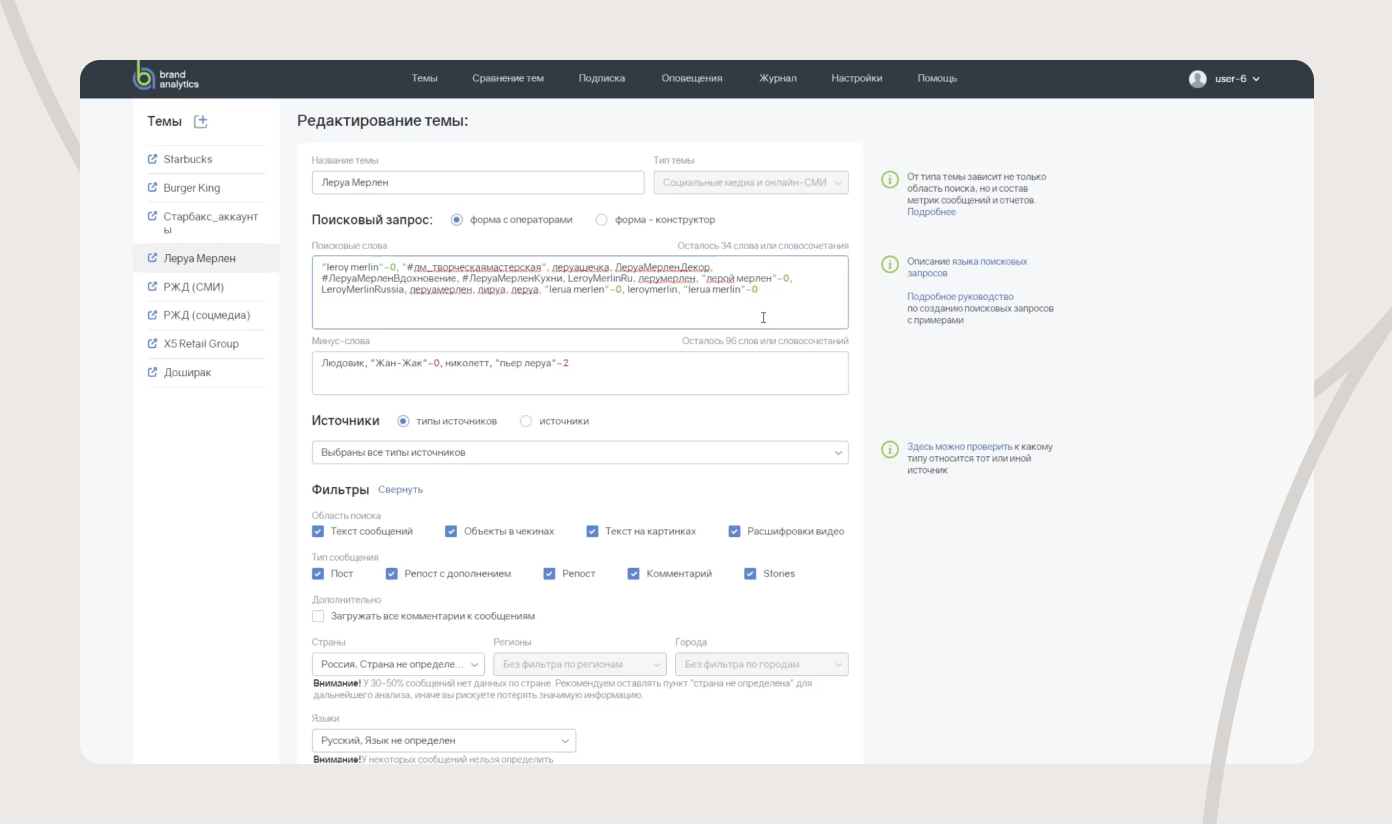
Task: Open Леруа Мерлен external link icon
Action: [153, 258]
